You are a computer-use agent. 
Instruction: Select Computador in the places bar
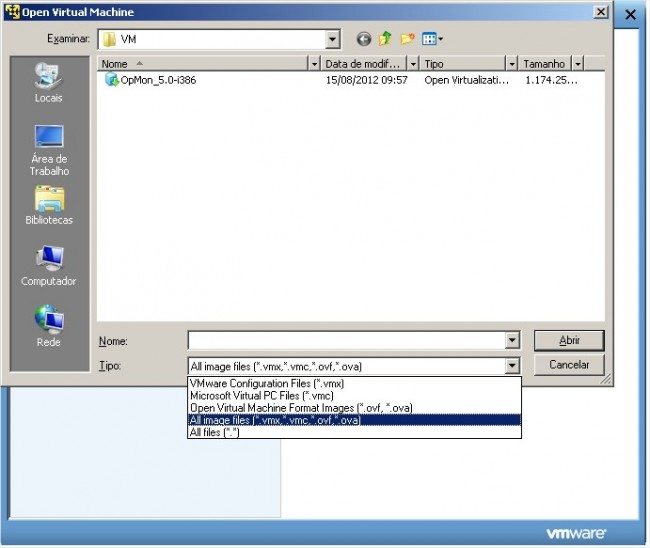pos(49,266)
